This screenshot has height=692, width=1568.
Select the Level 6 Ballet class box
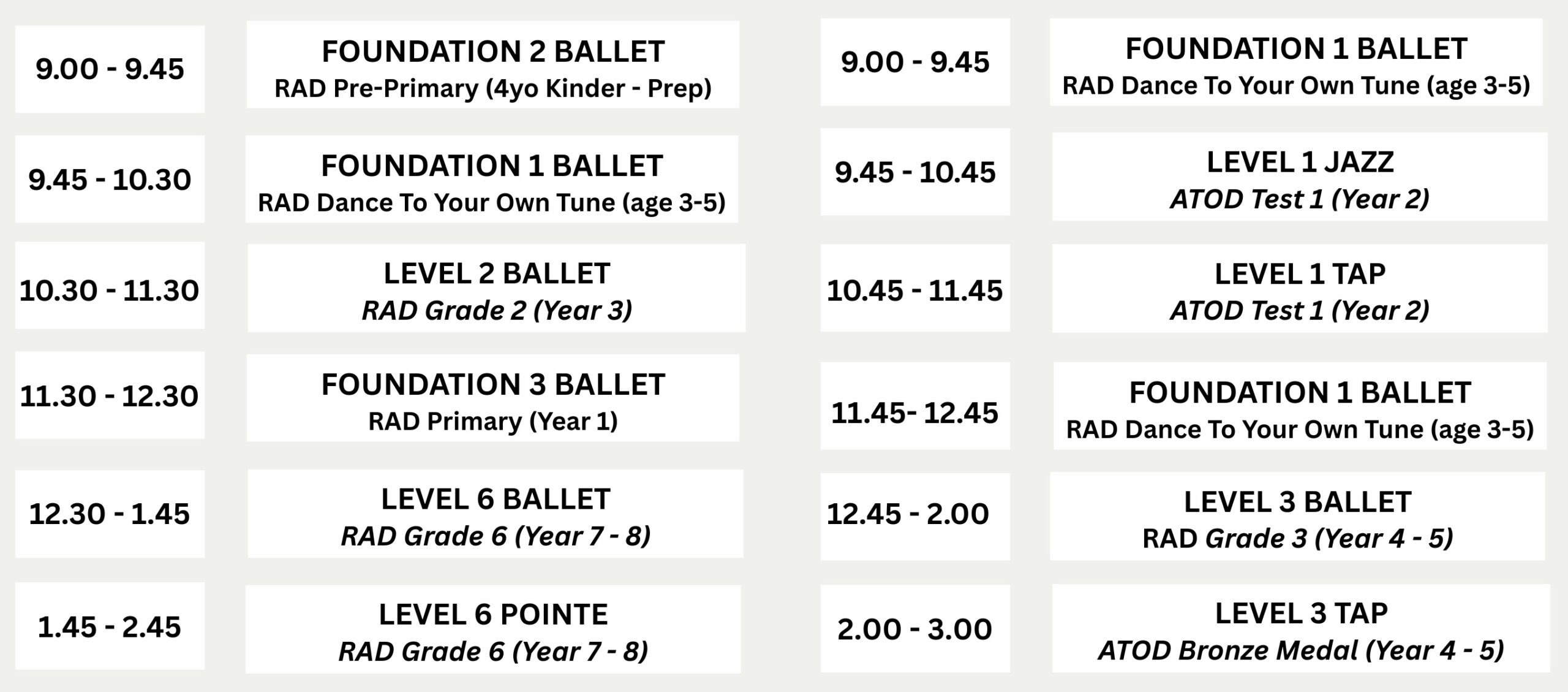coord(496,514)
